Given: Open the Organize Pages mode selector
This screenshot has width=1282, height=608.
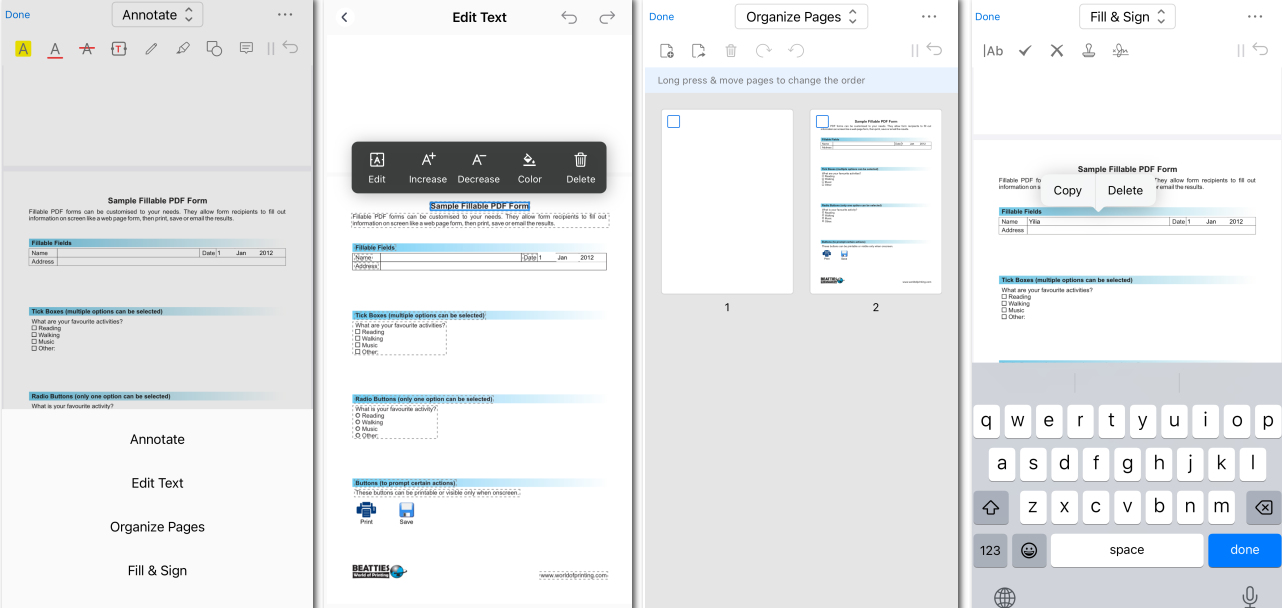Looking at the screenshot, I should (800, 16).
